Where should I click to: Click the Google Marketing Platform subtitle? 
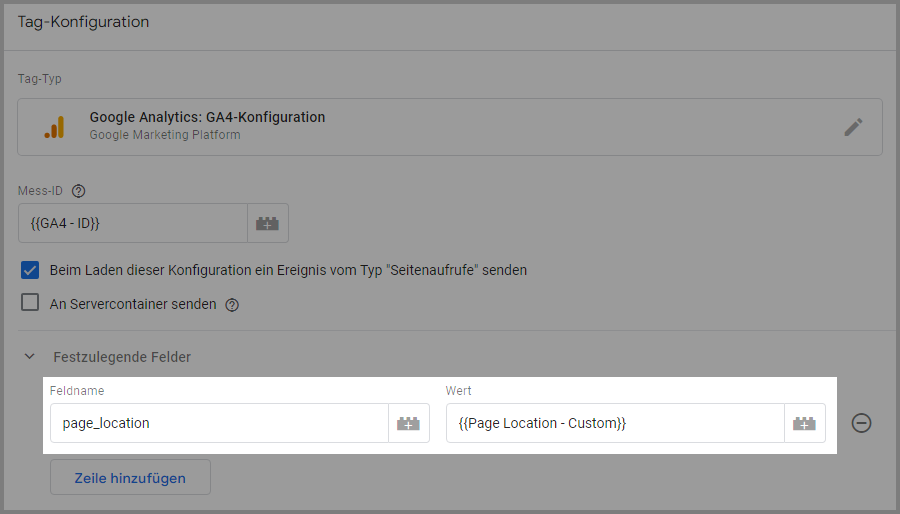165,135
